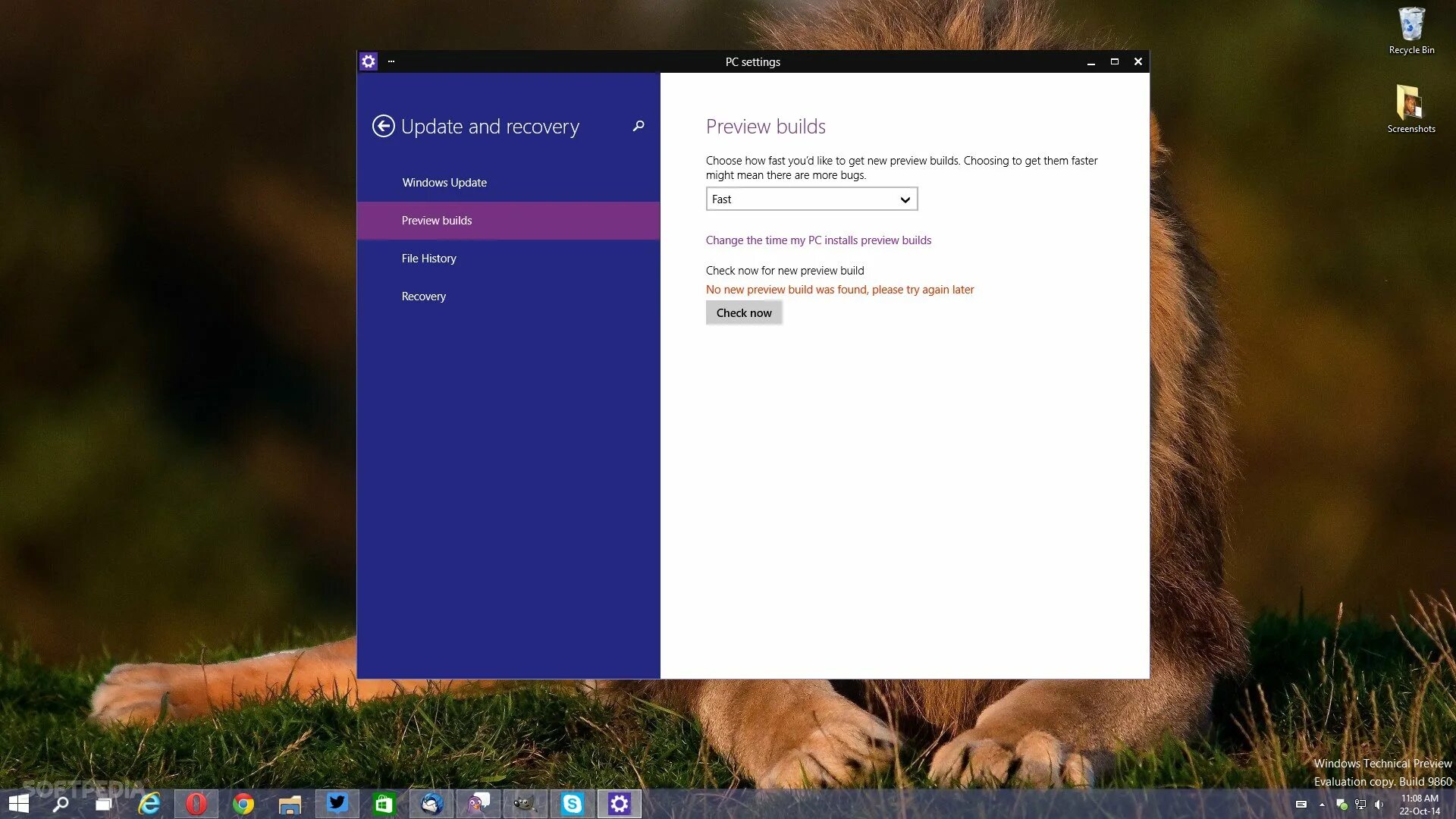This screenshot has height=819, width=1456.
Task: Open the Task View button on taskbar
Action: click(x=103, y=804)
